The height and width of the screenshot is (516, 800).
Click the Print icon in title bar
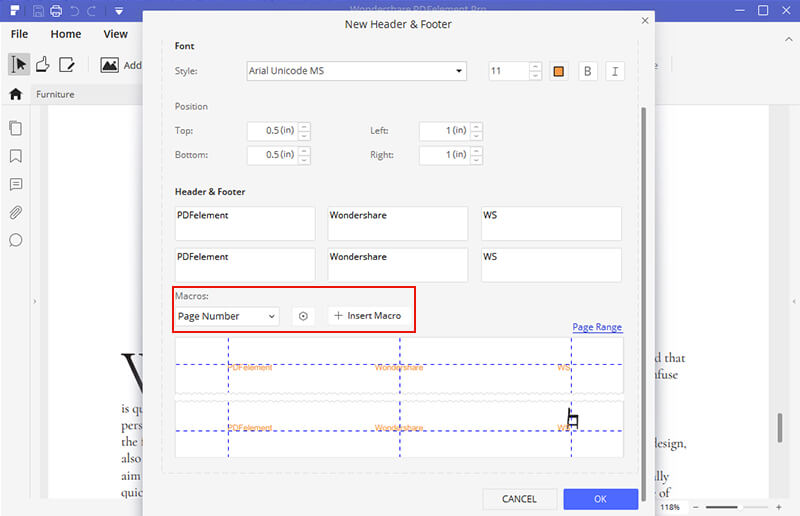[x=56, y=11]
